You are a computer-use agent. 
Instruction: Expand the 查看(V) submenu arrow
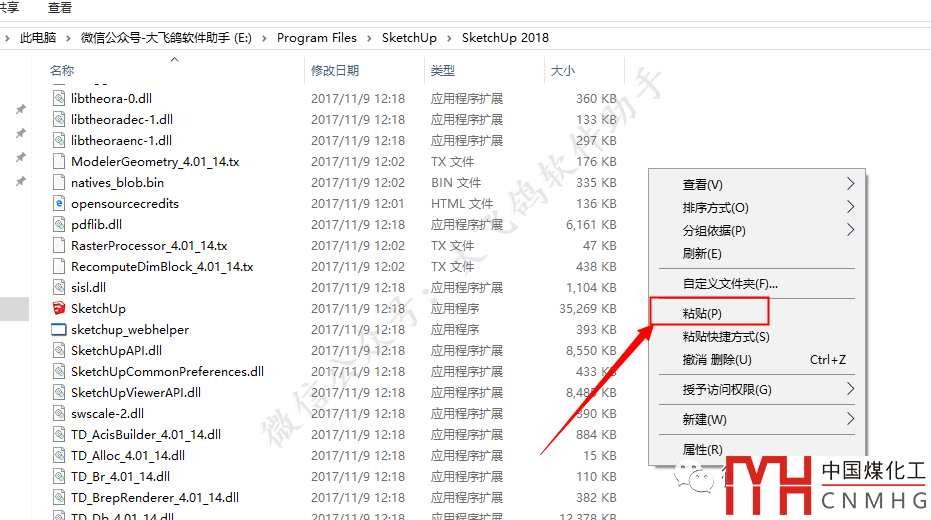pos(850,184)
